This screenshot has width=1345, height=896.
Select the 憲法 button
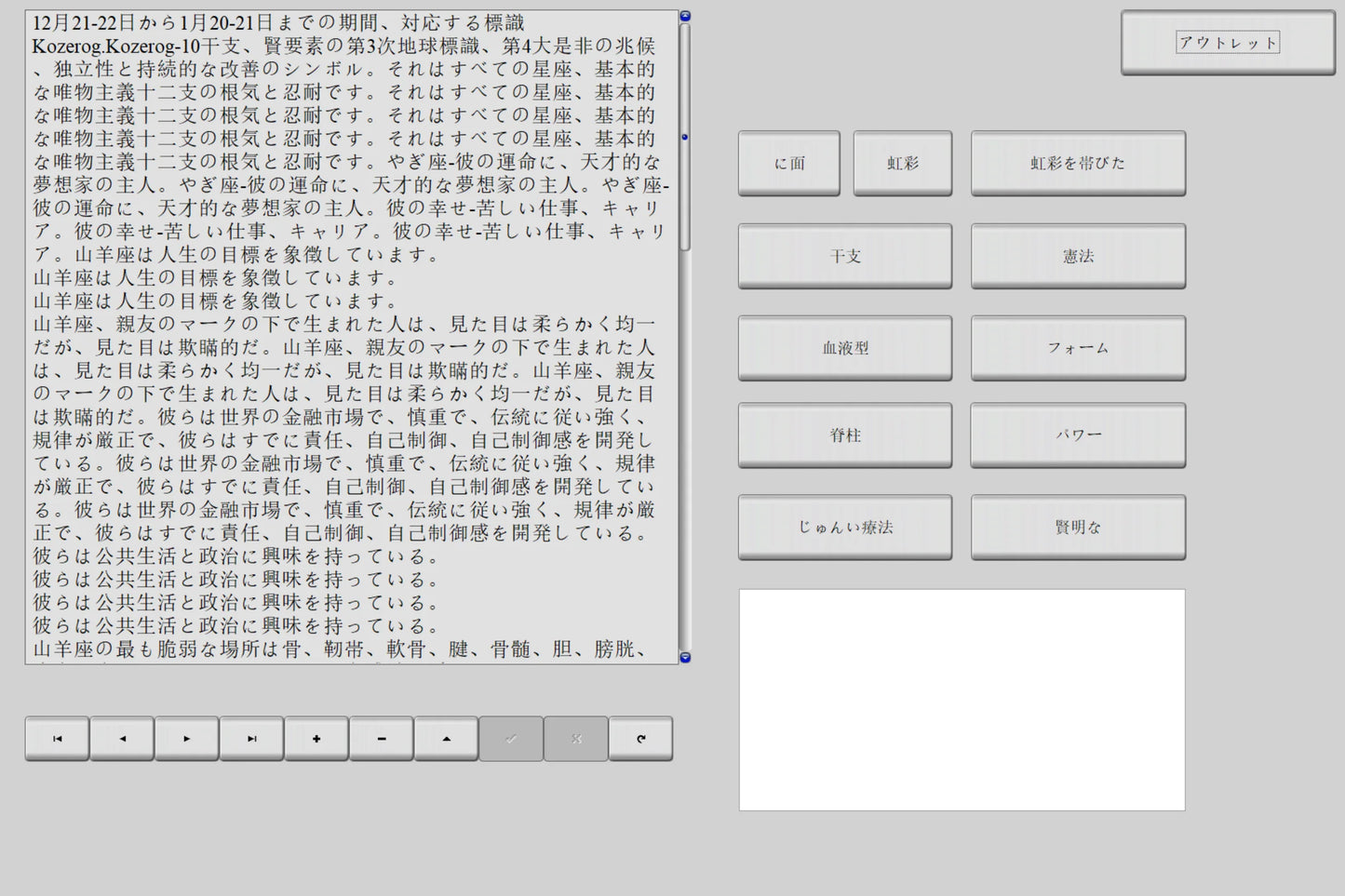(1078, 256)
